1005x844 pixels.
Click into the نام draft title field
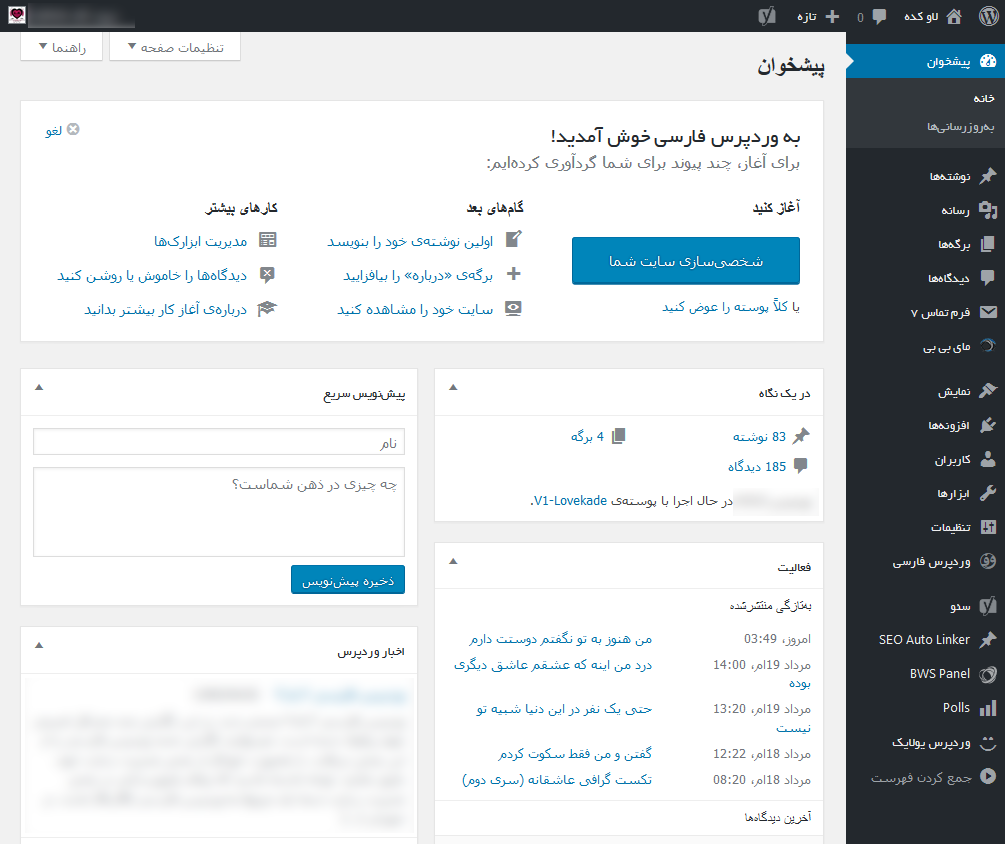point(219,442)
